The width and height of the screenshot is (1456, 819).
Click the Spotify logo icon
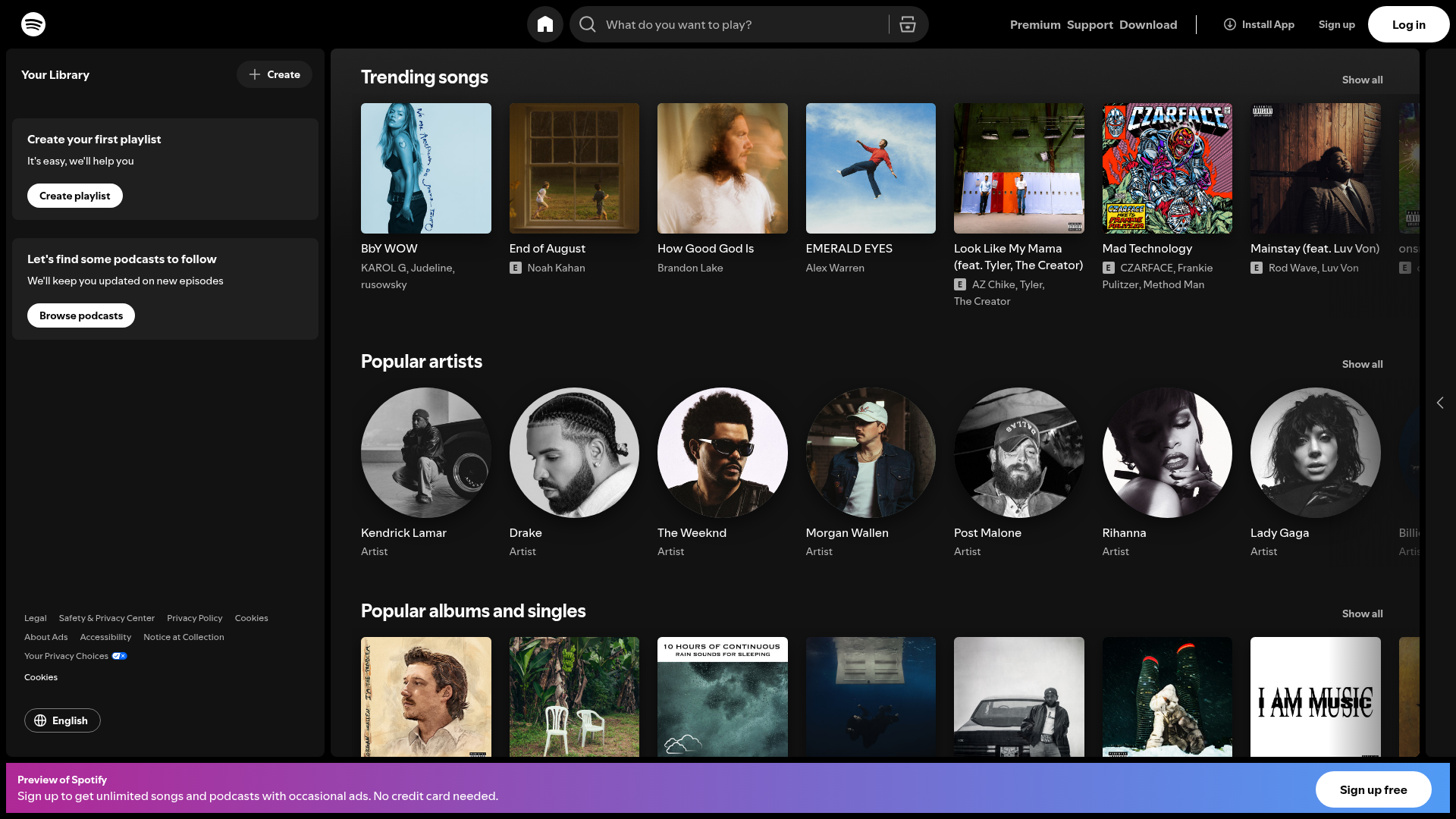(33, 24)
